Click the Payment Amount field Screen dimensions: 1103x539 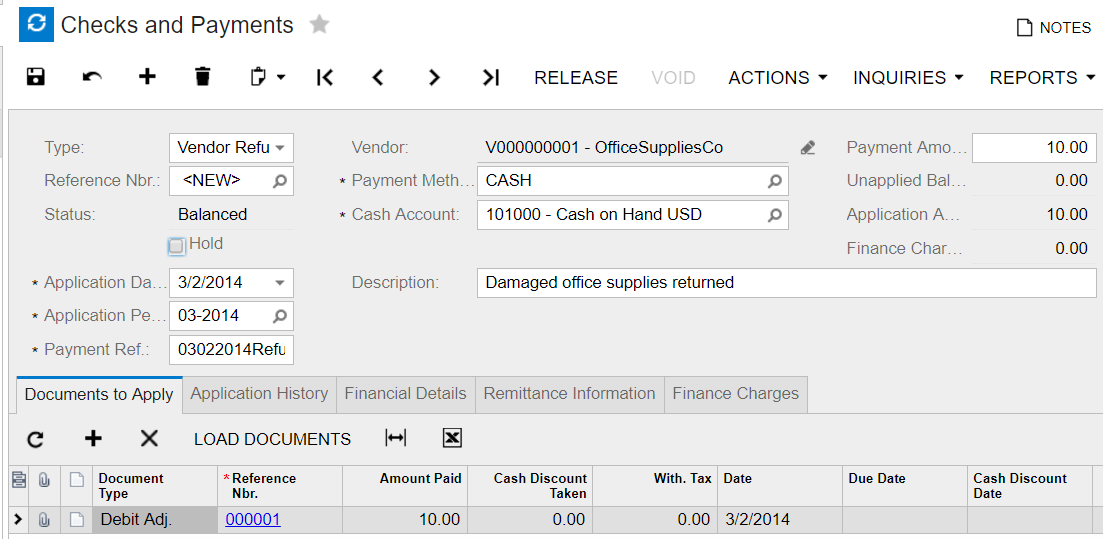coord(1034,148)
